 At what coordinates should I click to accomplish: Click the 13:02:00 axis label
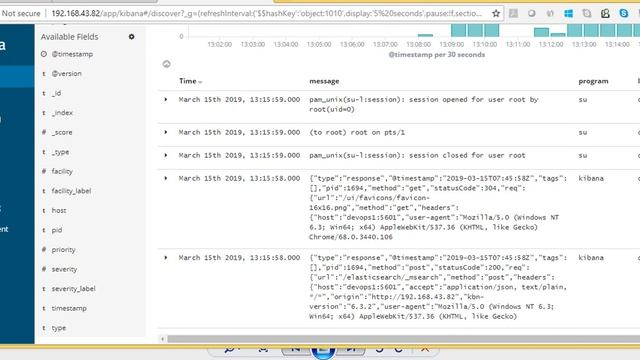(x=220, y=44)
